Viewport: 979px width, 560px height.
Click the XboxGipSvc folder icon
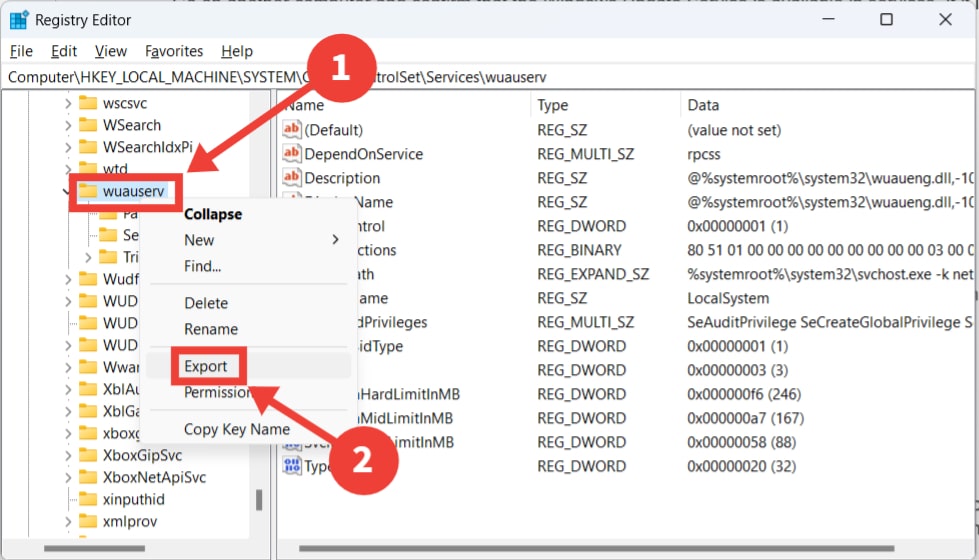pos(88,454)
